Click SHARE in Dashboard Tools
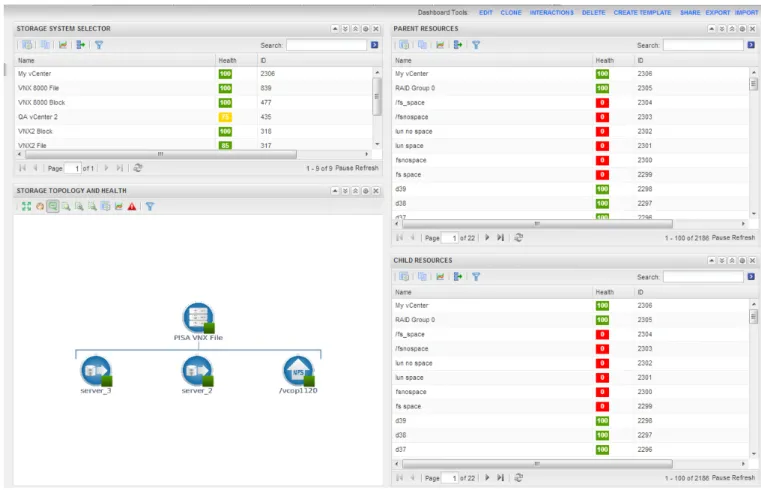761x490 pixels. click(x=690, y=13)
